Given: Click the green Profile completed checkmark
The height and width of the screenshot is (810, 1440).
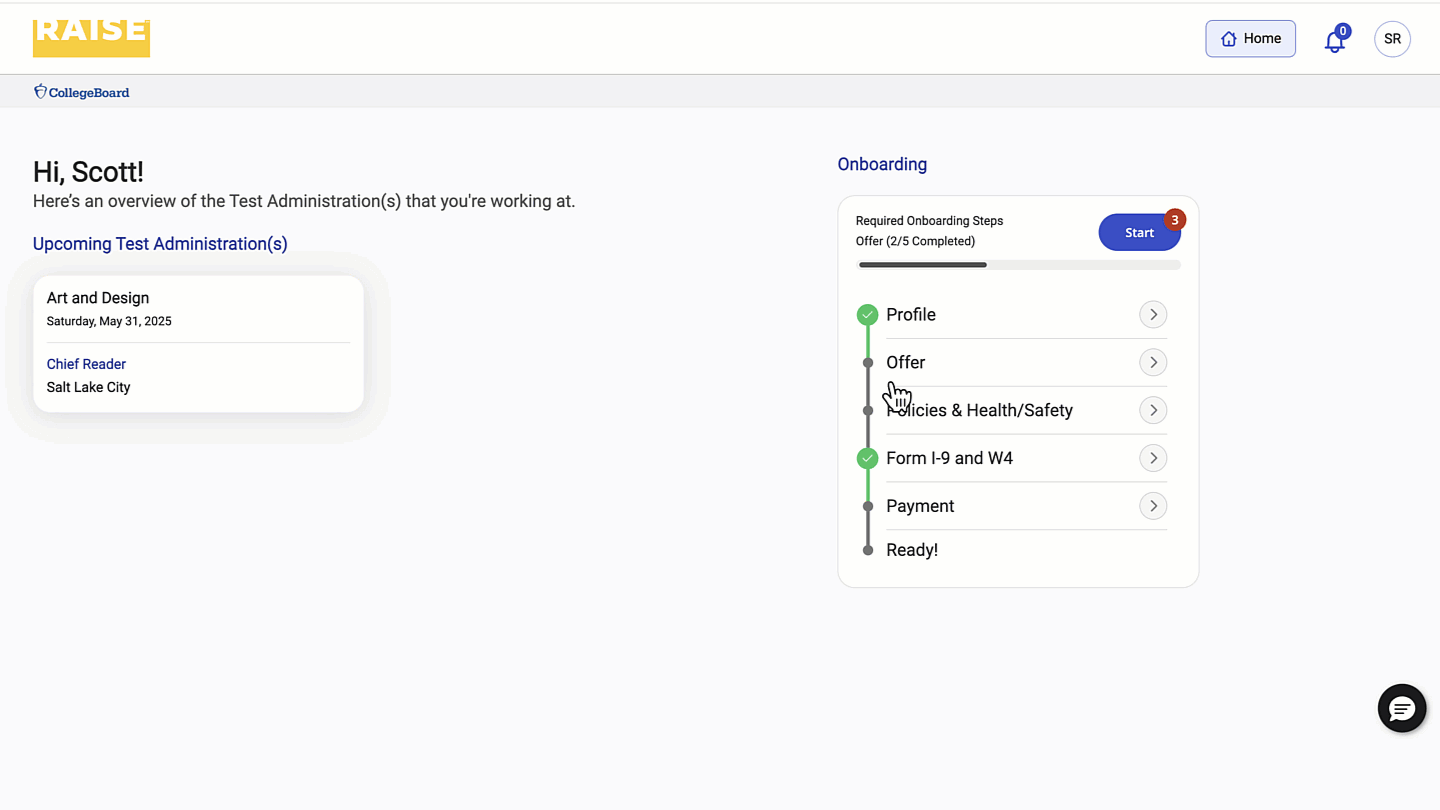Looking at the screenshot, I should (867, 315).
